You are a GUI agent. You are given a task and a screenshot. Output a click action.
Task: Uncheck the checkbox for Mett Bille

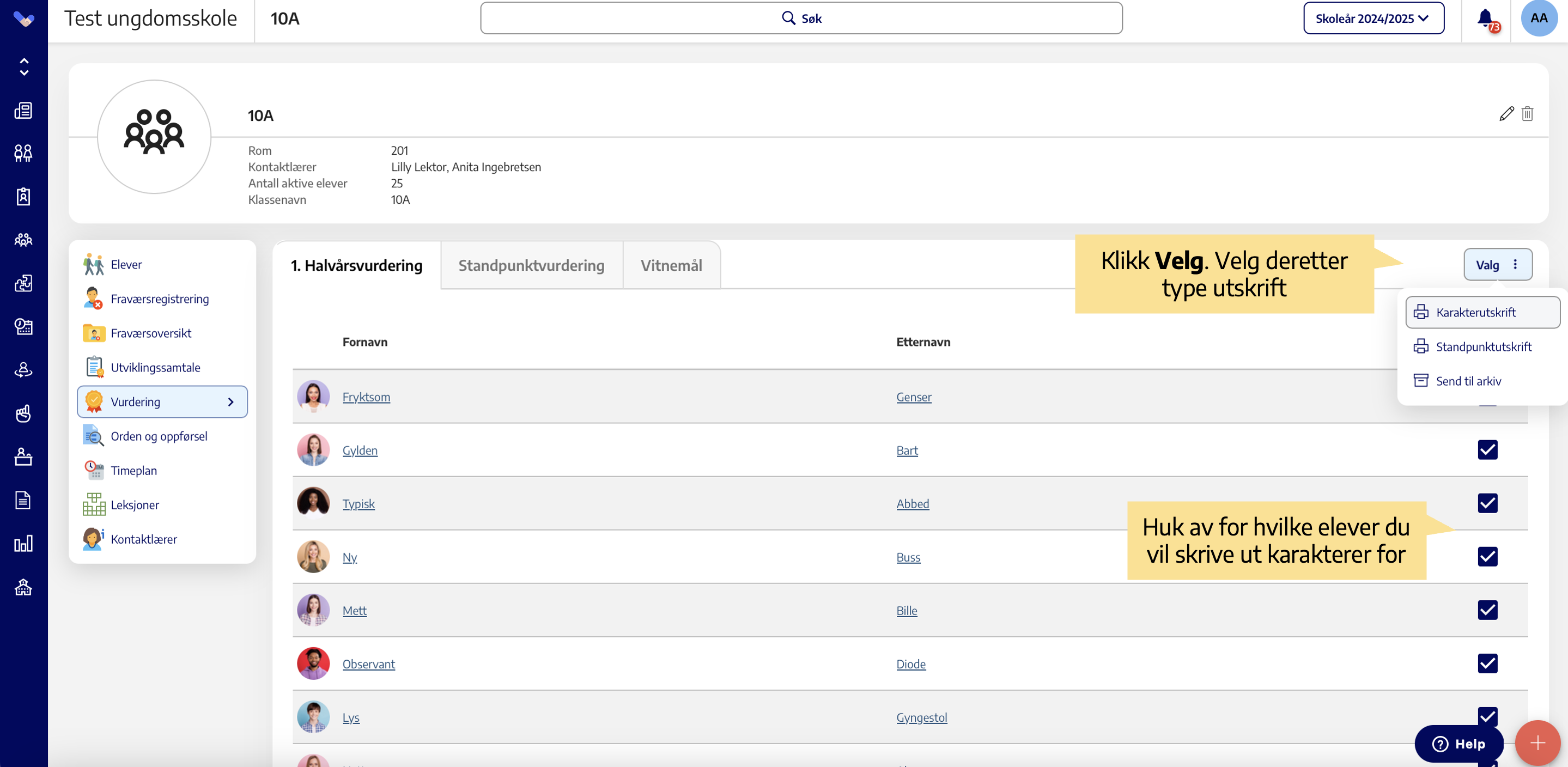pyautogui.click(x=1487, y=610)
